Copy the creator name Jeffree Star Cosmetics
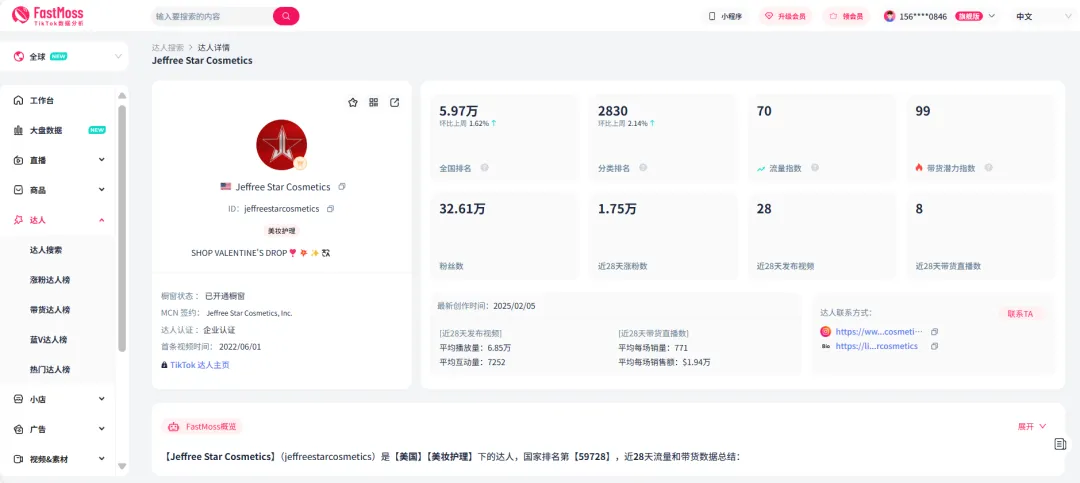The image size is (1080, 483). click(x=342, y=187)
